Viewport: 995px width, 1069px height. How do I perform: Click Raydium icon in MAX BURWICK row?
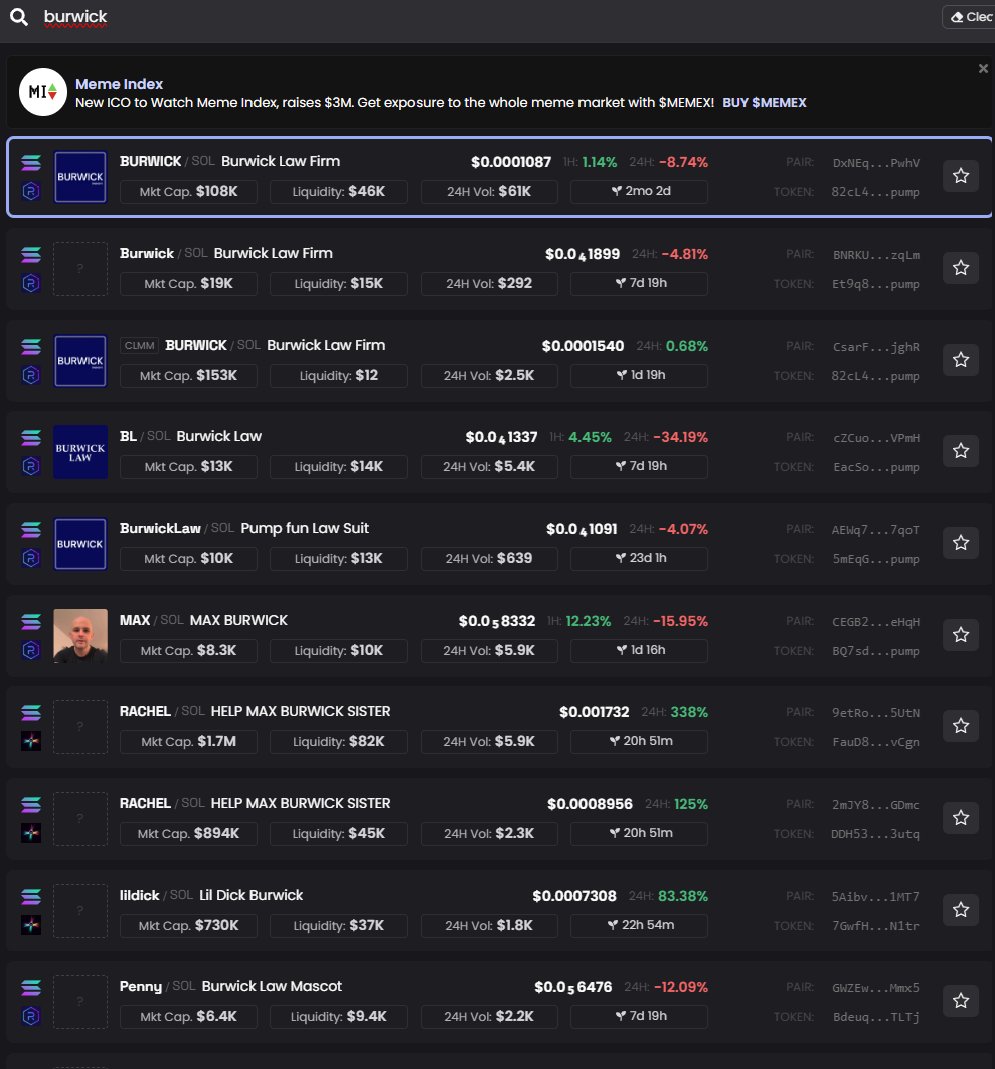click(31, 650)
